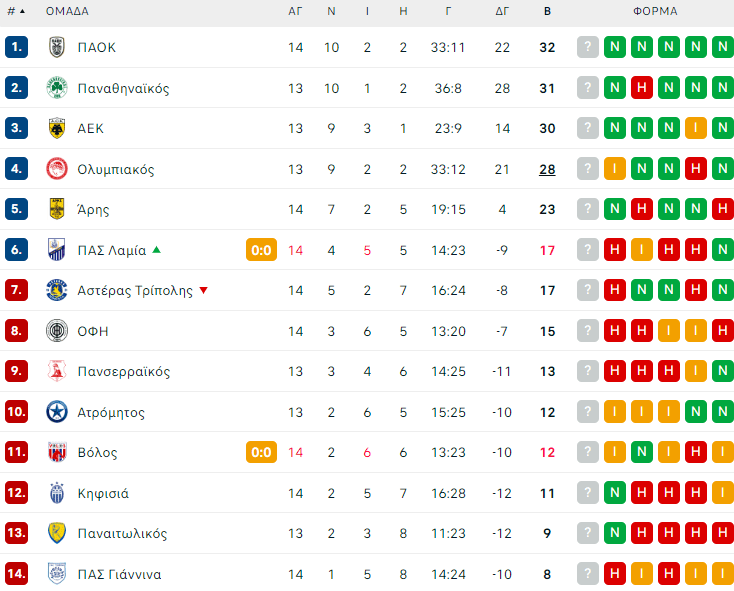Click the Αστέρας Τρίπολης star logo
This screenshot has height=591, width=734.
[x=57, y=291]
